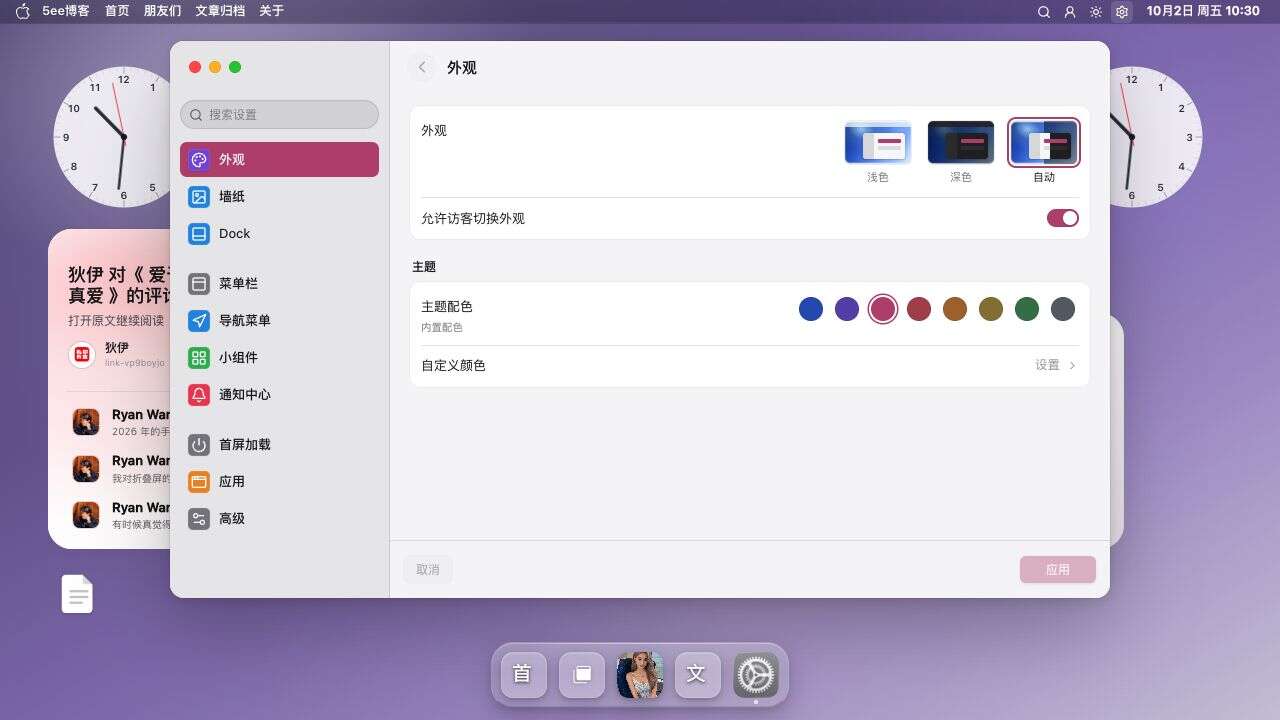This screenshot has width=1280, height=720.
Task: Click the search magnifier in the menu bar
Action: click(1044, 12)
